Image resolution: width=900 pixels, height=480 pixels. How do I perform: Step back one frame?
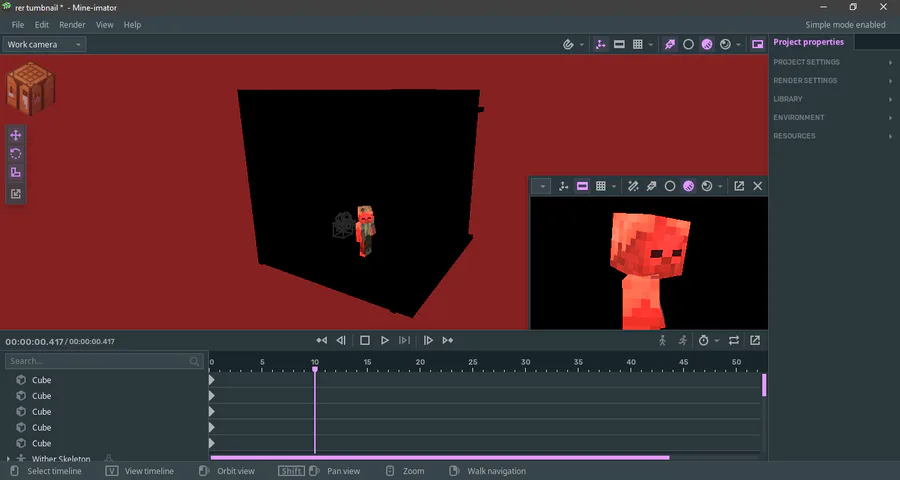(341, 340)
